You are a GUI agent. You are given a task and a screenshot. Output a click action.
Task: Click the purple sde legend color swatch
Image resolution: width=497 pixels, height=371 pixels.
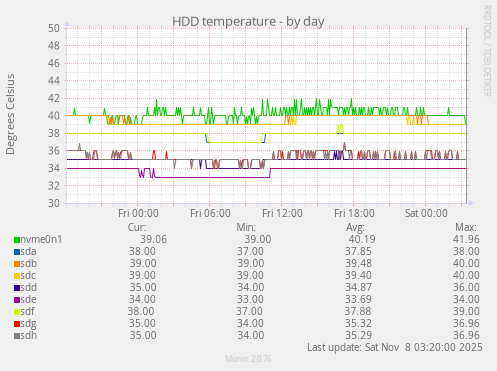17,300
